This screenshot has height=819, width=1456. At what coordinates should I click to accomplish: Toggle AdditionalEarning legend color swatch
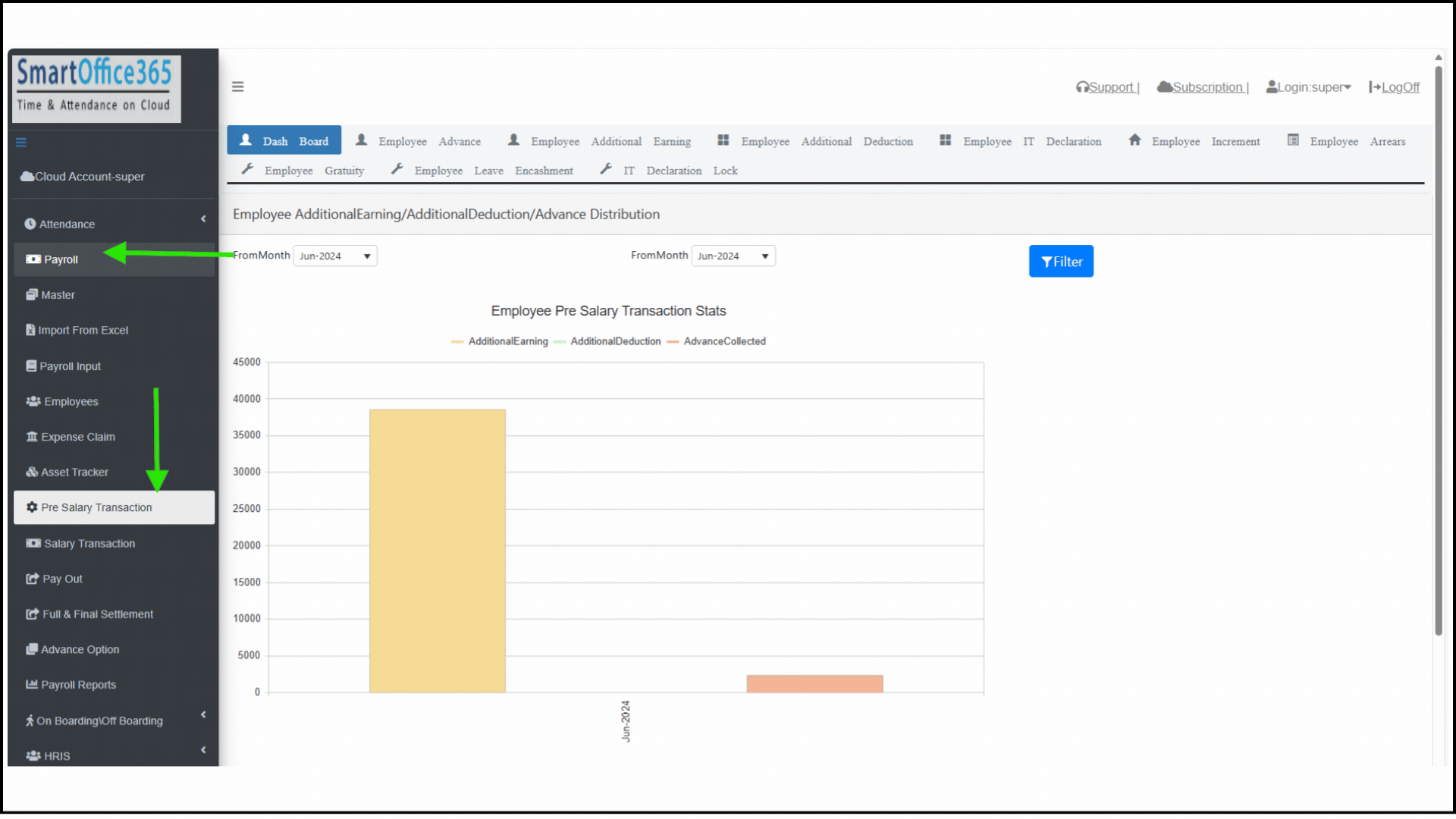click(x=457, y=341)
